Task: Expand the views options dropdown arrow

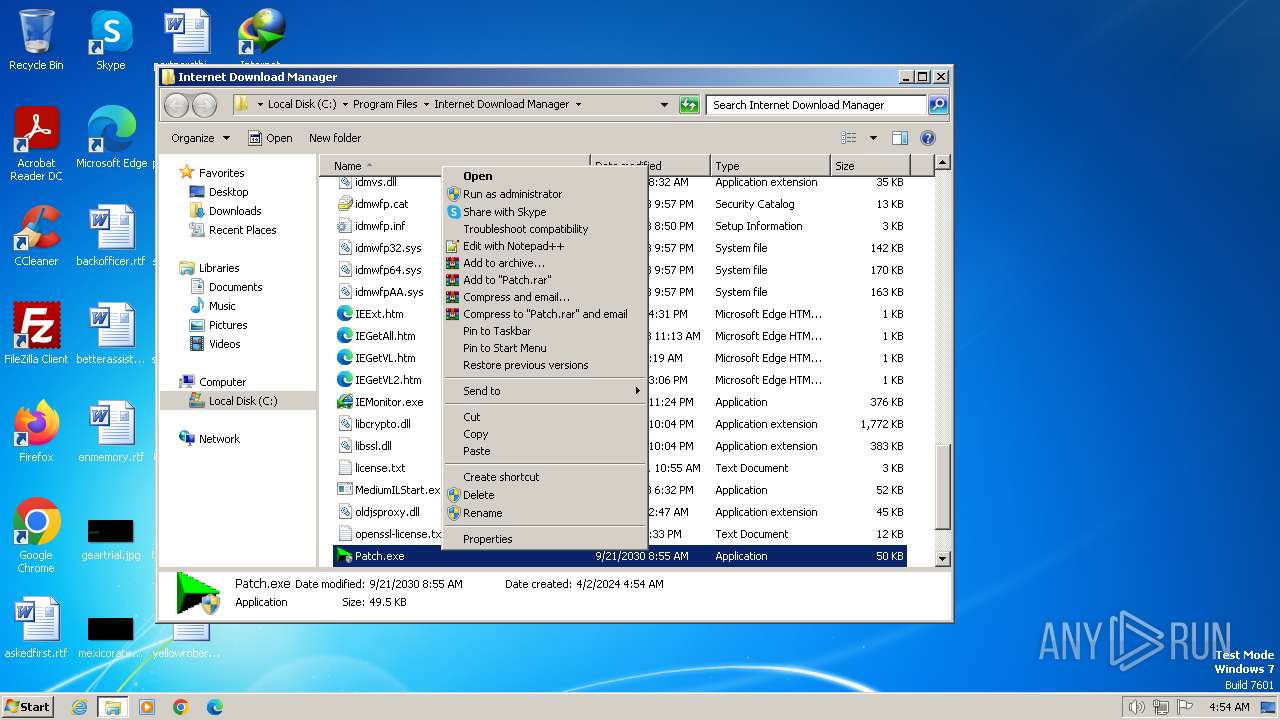Action: click(x=873, y=138)
